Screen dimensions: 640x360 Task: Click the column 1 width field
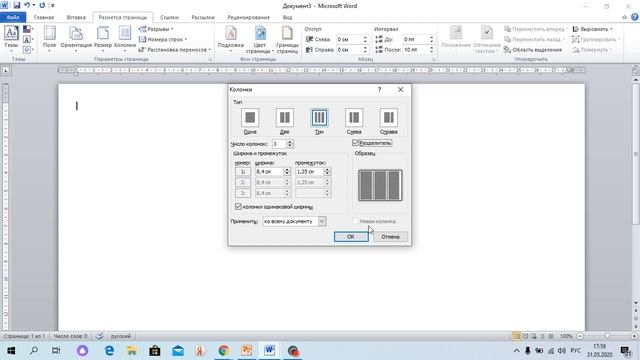[269, 172]
